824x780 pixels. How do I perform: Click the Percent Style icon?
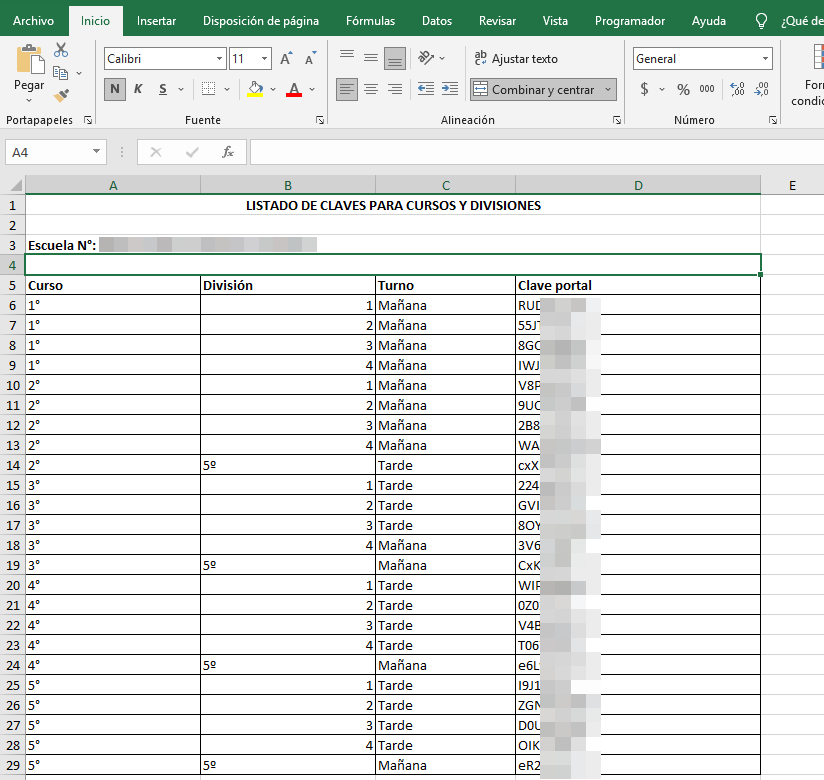[683, 89]
